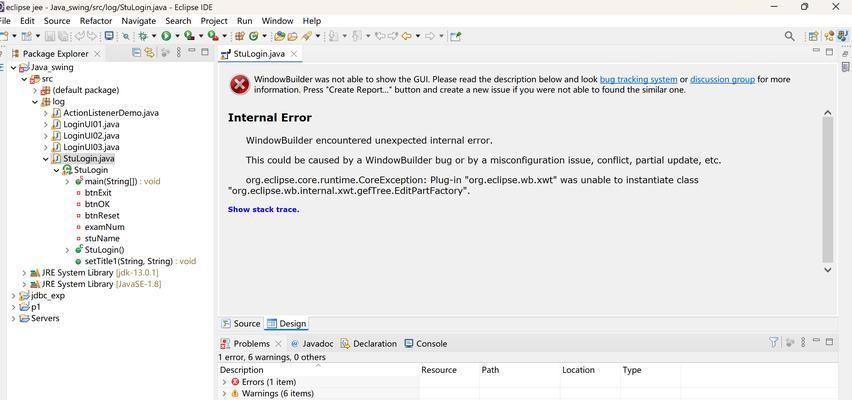Switch to the Javadoc tab
This screenshot has width=852, height=400.
pyautogui.click(x=312, y=343)
